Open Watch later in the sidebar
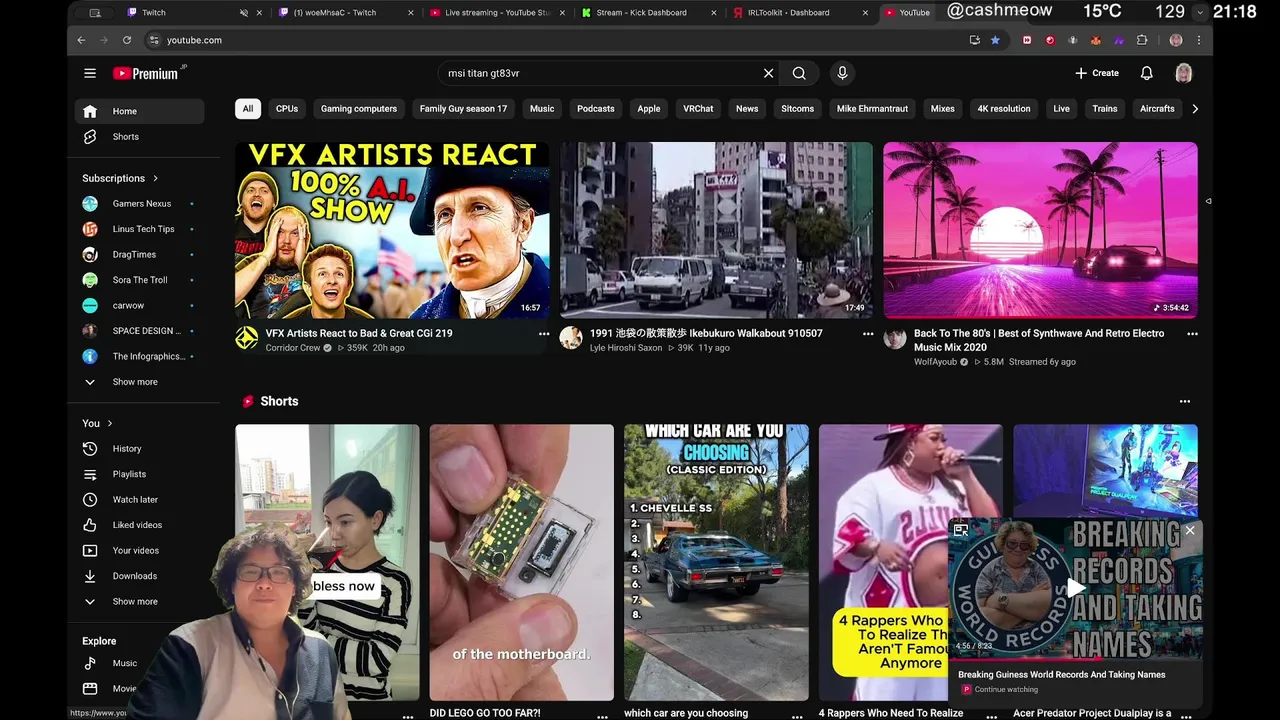This screenshot has height=720, width=1280. (139, 499)
